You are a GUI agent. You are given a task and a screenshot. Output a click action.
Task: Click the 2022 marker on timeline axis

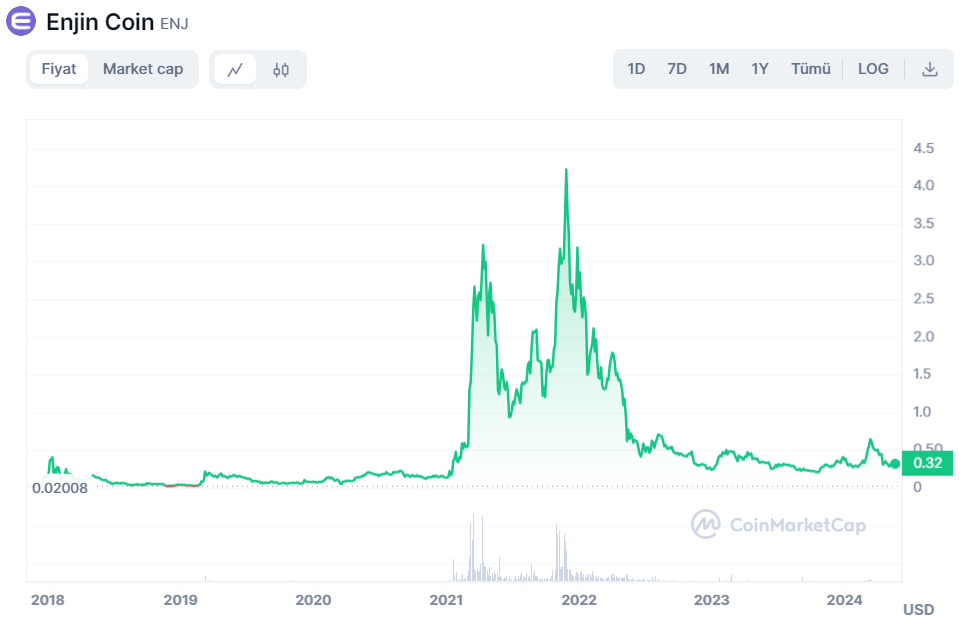point(579,600)
